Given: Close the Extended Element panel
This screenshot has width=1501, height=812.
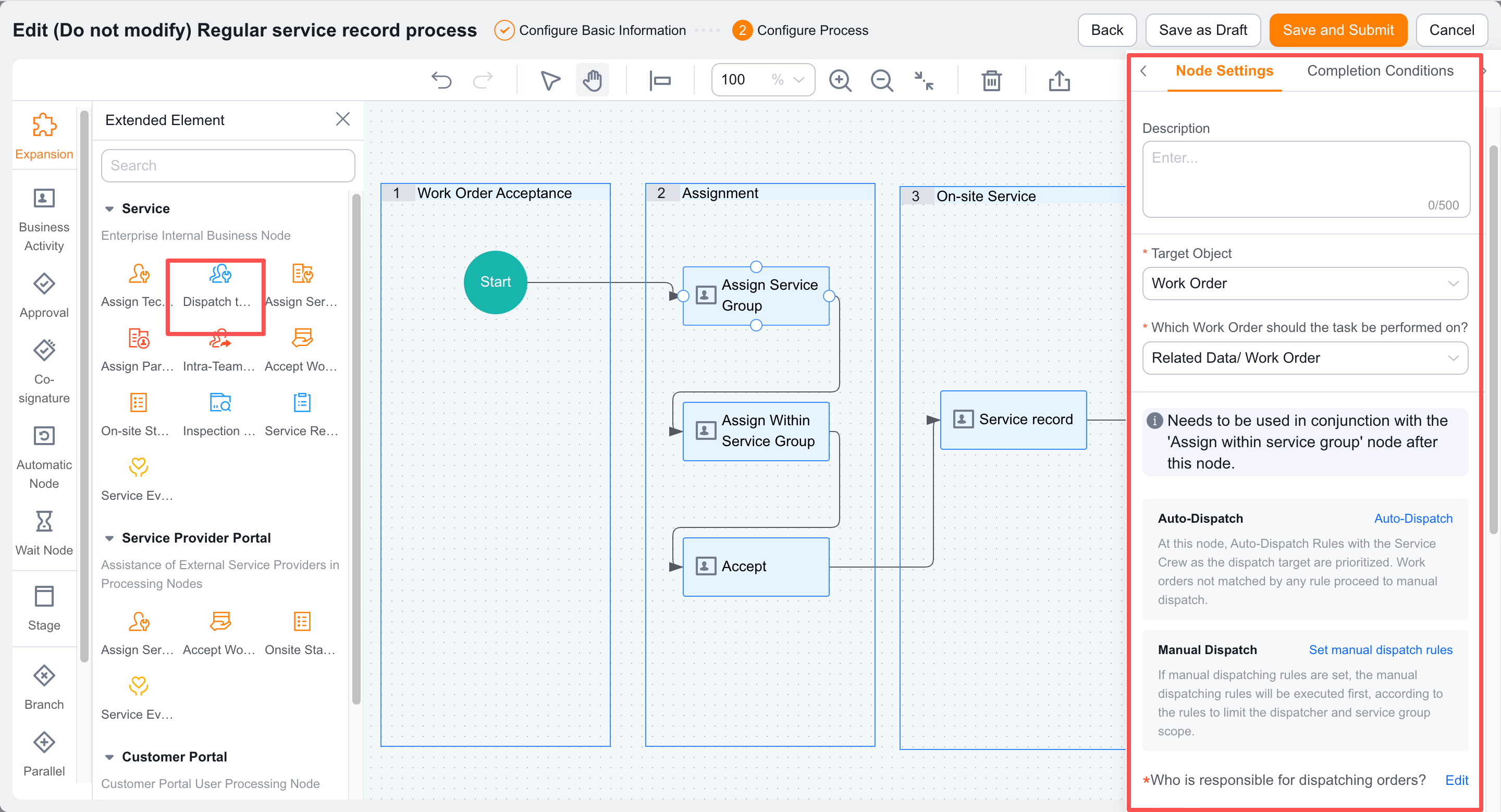Looking at the screenshot, I should coord(342,119).
